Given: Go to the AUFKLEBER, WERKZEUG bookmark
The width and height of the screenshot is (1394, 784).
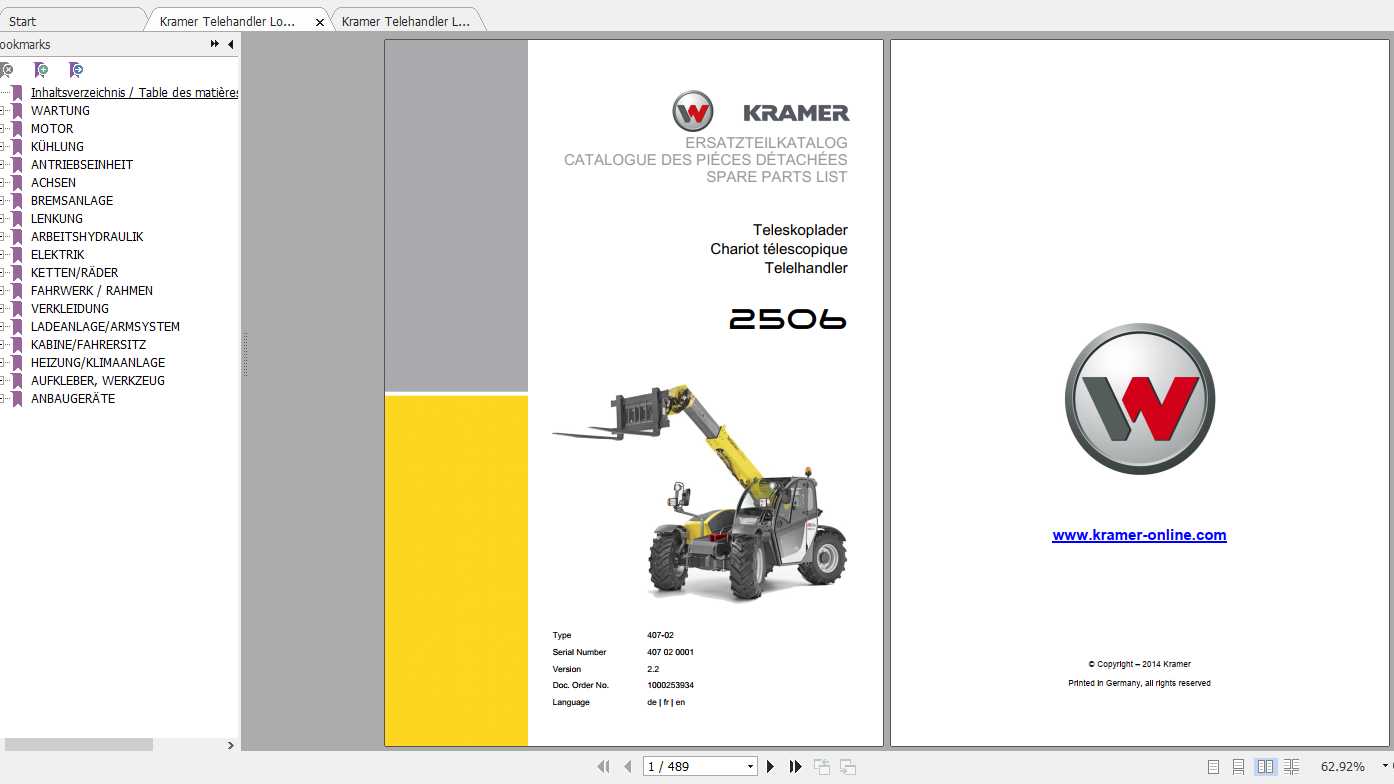Looking at the screenshot, I should point(98,381).
